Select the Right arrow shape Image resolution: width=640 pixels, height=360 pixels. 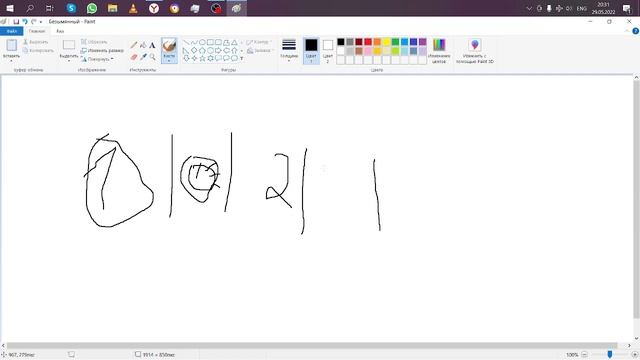click(218, 50)
